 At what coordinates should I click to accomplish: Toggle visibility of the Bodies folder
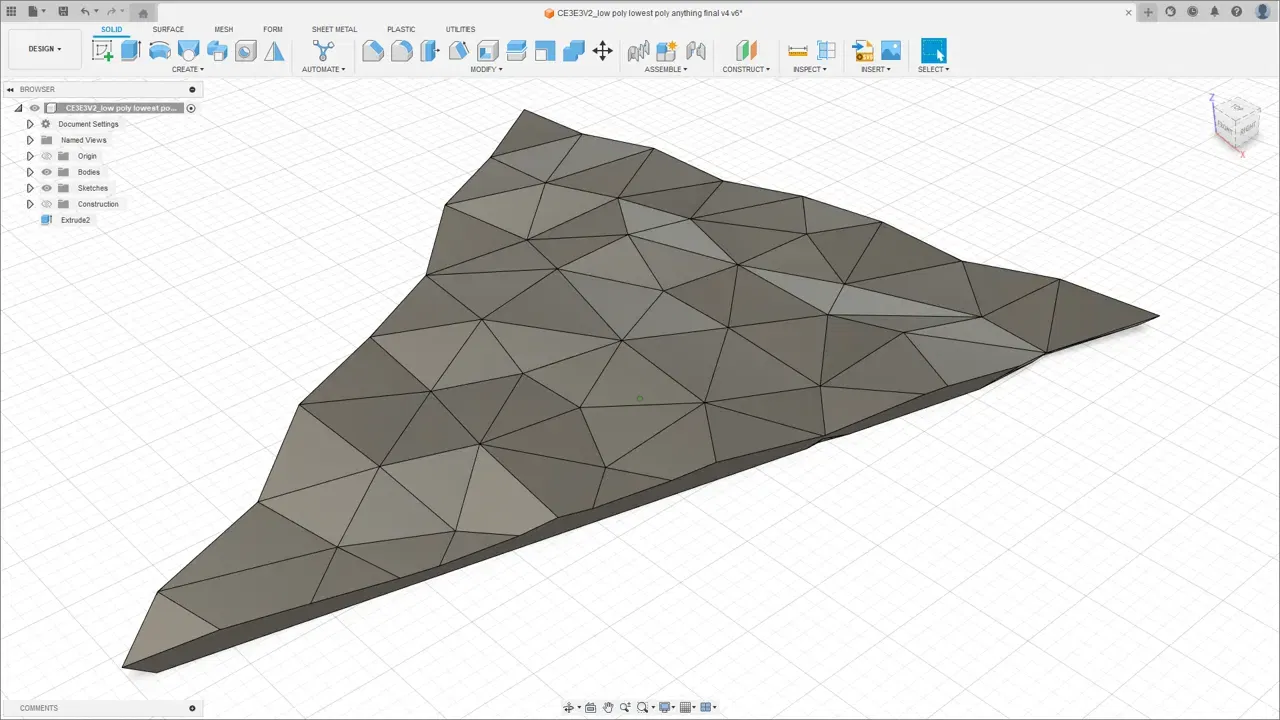click(x=46, y=172)
